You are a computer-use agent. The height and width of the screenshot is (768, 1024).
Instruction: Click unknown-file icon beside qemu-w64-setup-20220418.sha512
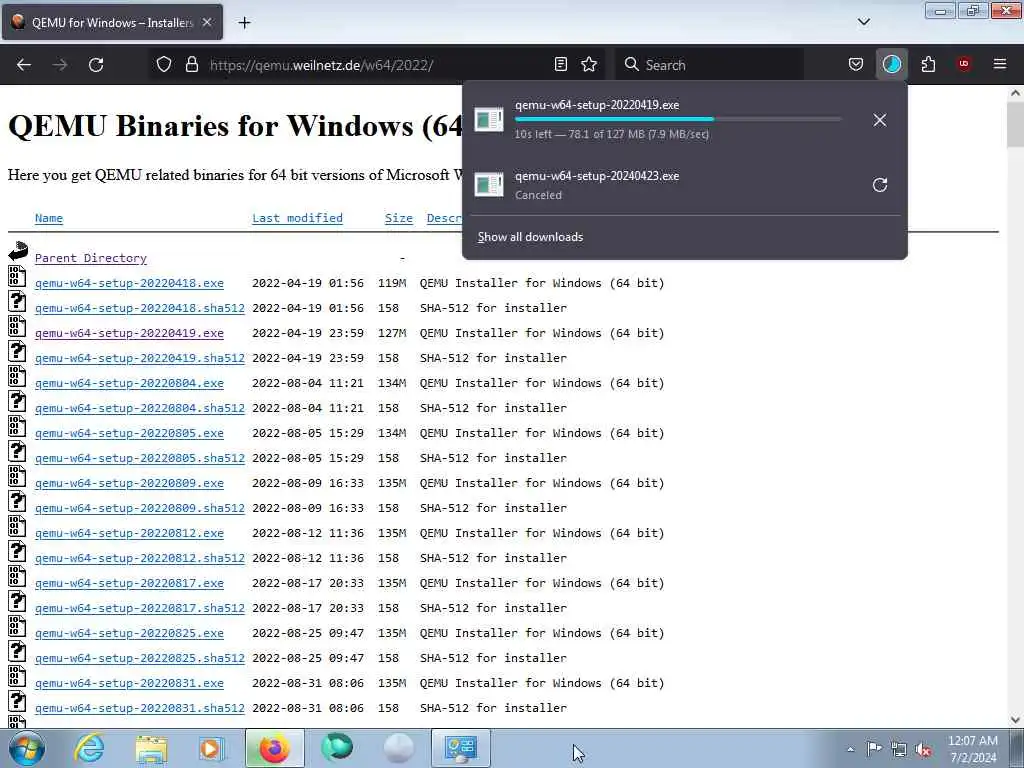[x=17, y=301]
